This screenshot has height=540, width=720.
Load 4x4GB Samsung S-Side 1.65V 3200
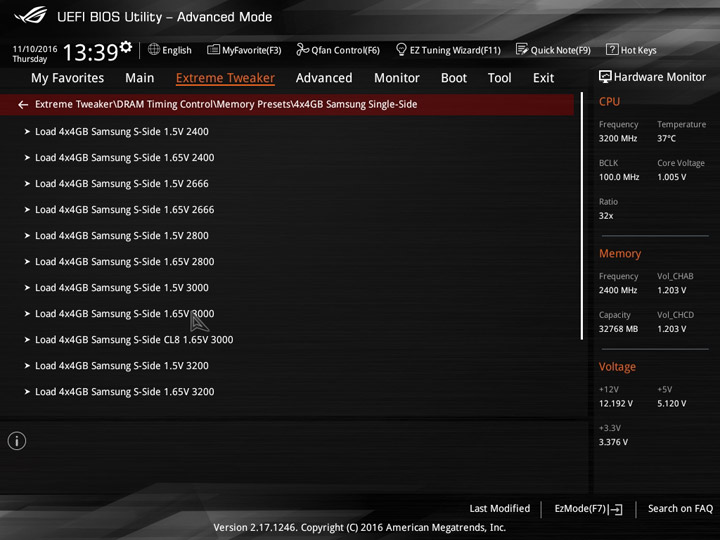(124, 392)
